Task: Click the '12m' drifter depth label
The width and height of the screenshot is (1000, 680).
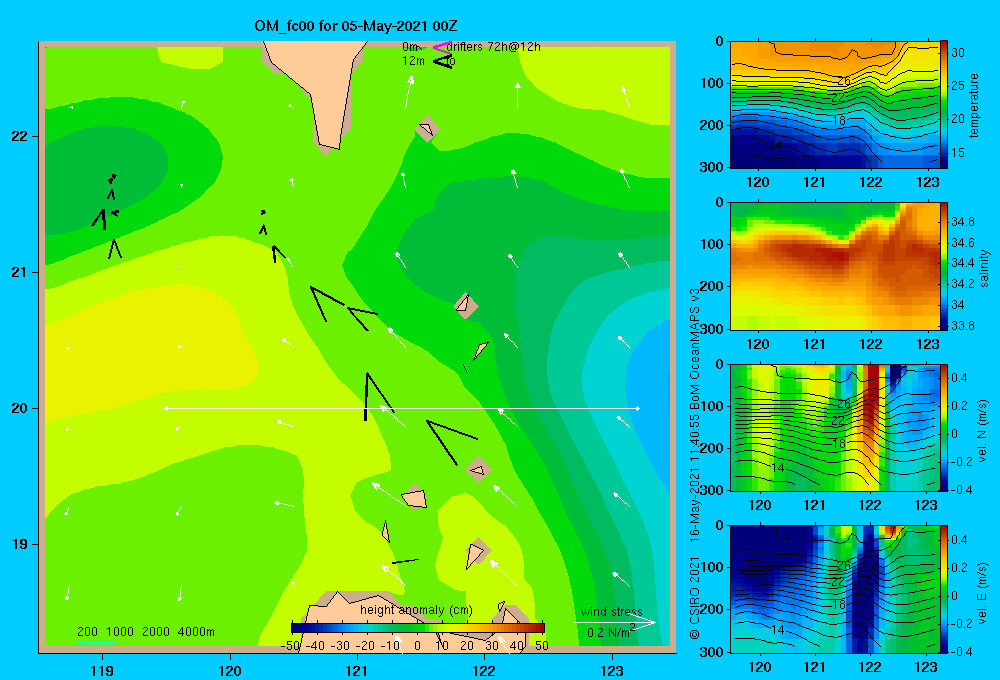Action: click(x=413, y=61)
